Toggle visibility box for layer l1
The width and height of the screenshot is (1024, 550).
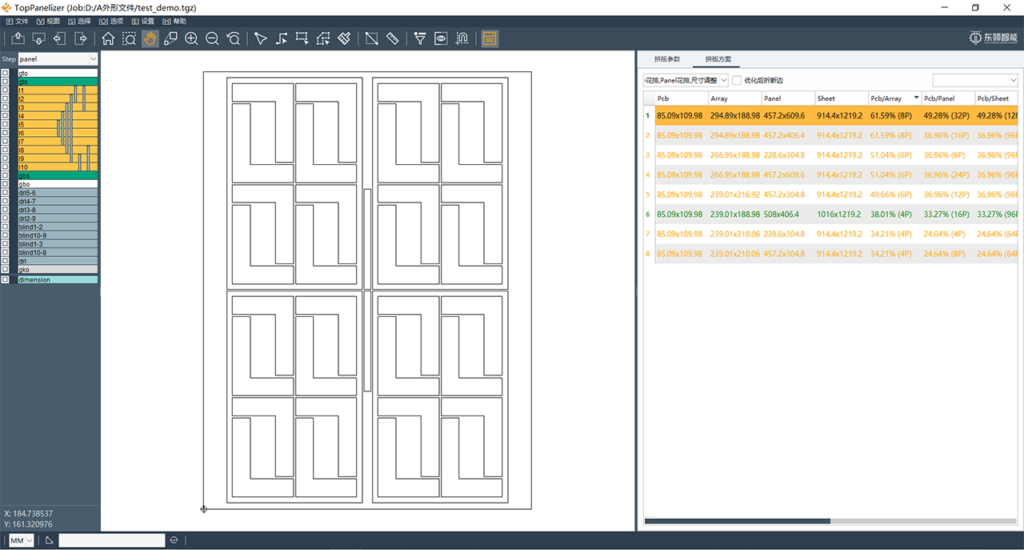point(5,90)
